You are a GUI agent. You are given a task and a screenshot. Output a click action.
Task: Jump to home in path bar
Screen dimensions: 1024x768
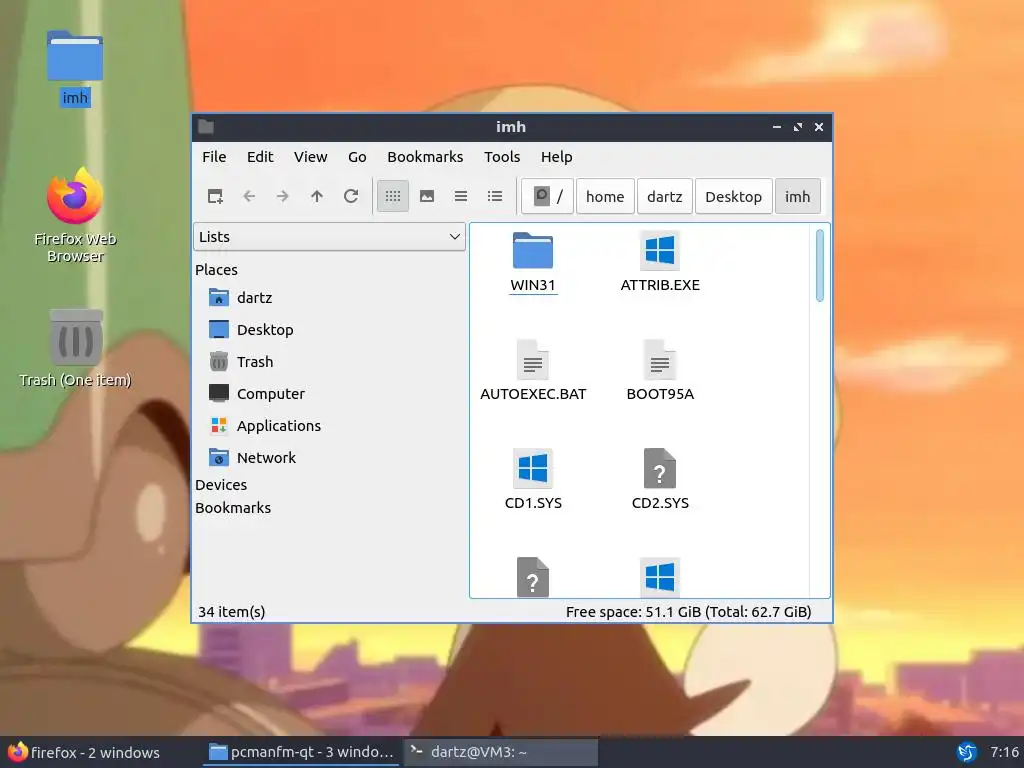pos(605,196)
